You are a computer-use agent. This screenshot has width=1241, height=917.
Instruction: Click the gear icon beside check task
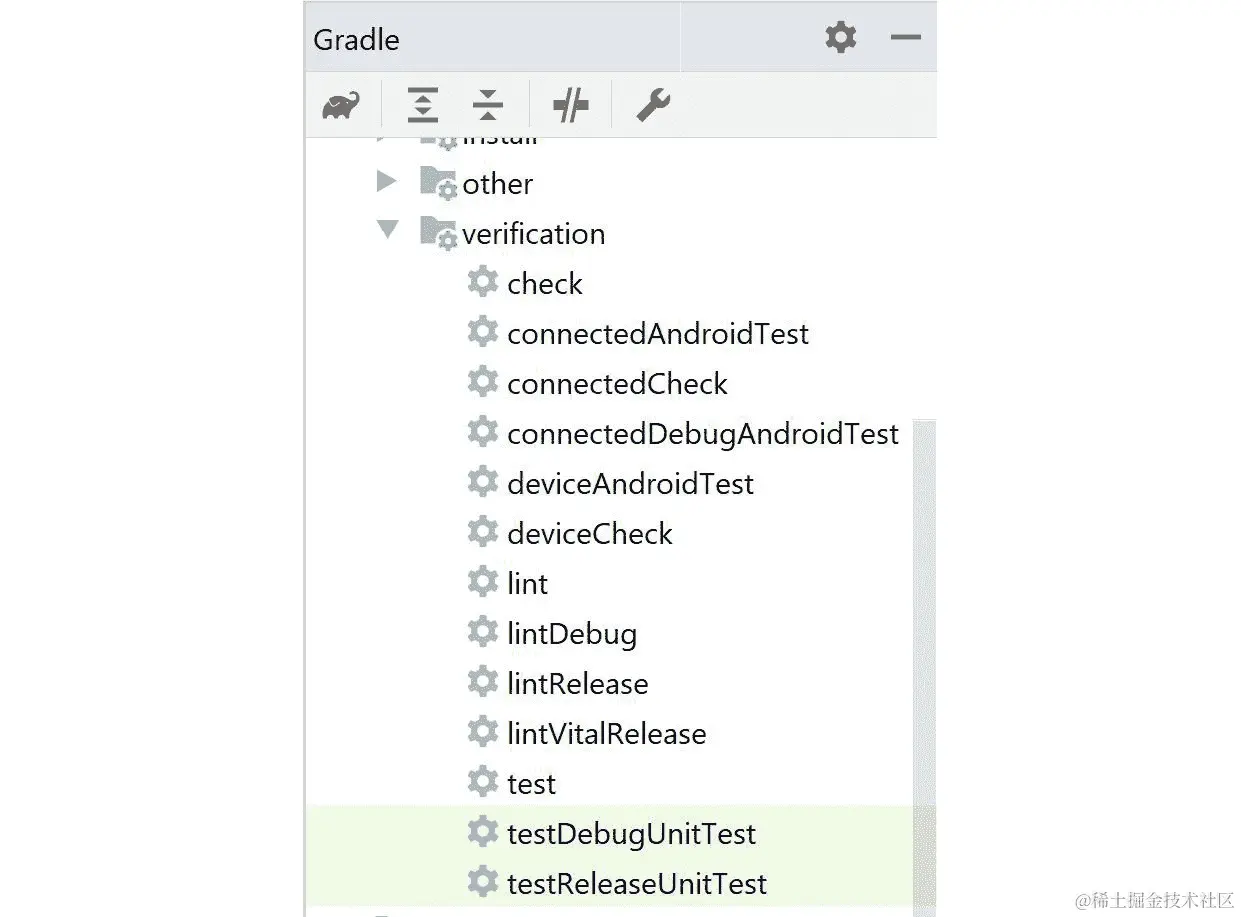click(x=483, y=282)
